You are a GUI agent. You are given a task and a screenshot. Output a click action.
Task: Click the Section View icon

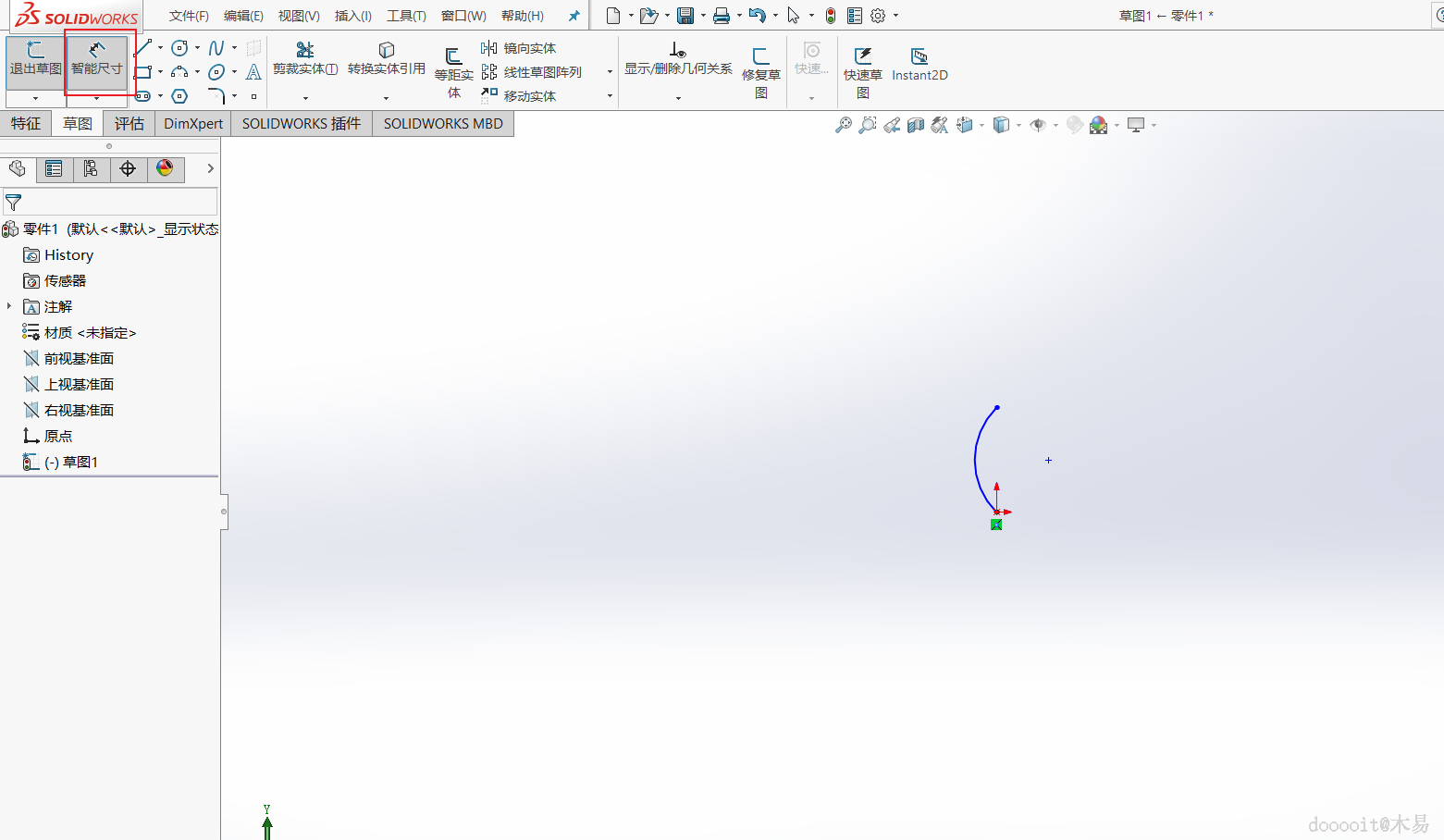tap(916, 125)
